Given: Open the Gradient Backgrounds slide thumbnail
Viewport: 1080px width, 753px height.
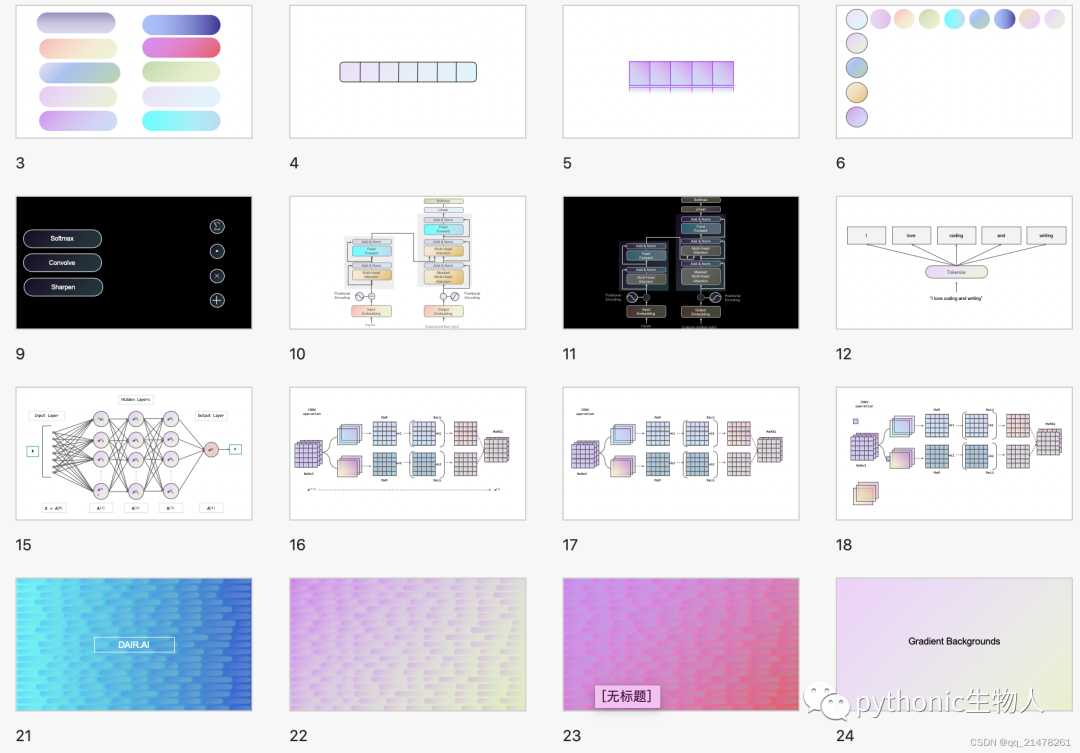Looking at the screenshot, I should point(955,644).
